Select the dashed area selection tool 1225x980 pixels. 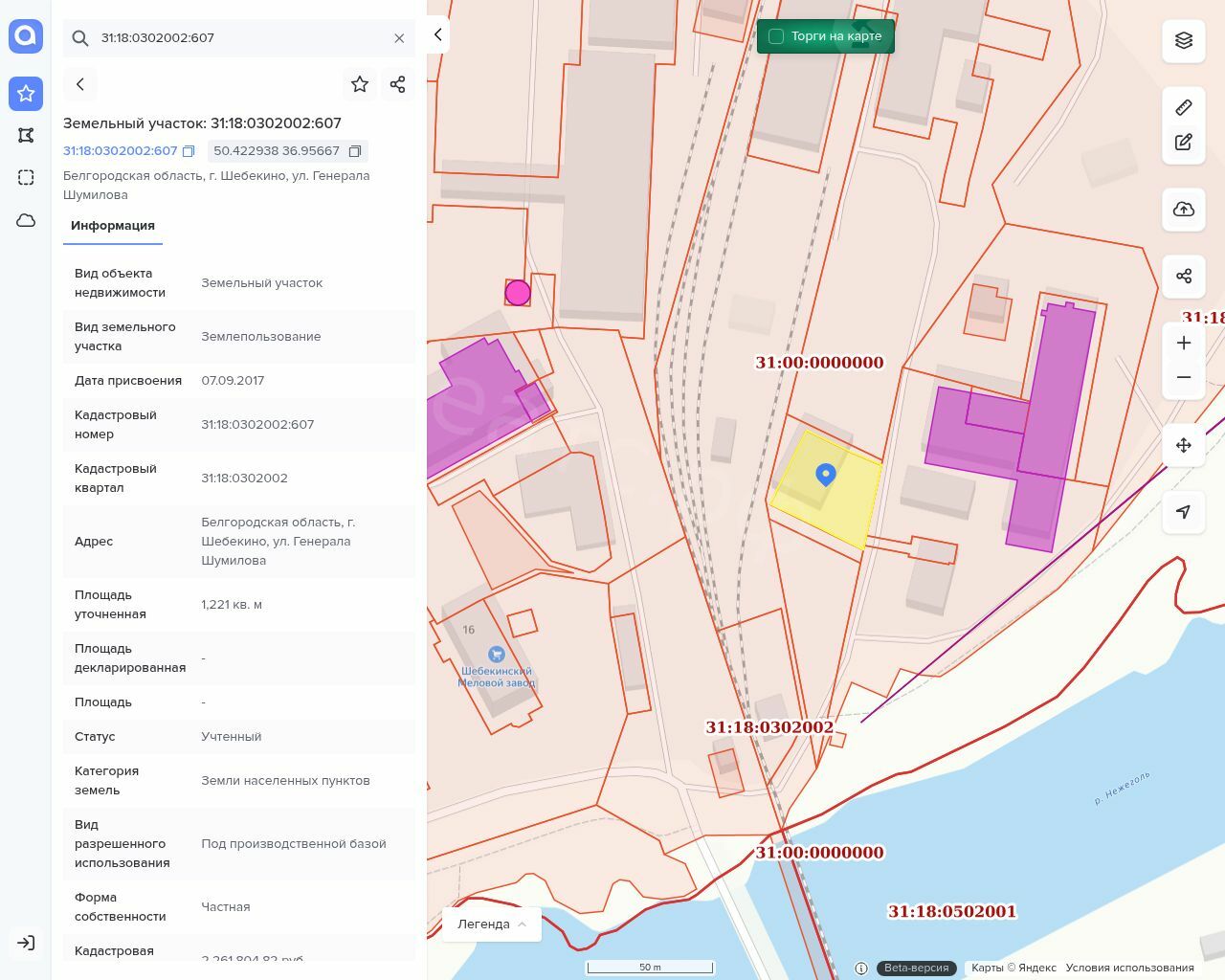(26, 177)
